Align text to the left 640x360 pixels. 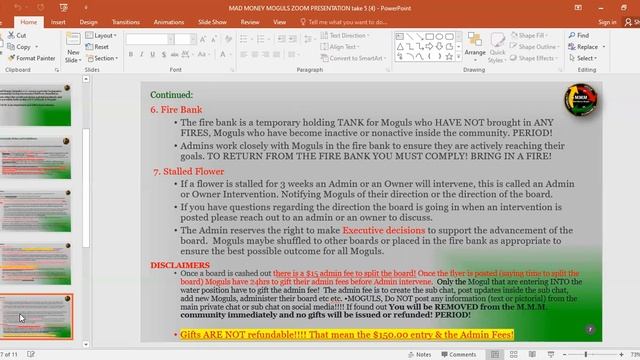[244, 54]
